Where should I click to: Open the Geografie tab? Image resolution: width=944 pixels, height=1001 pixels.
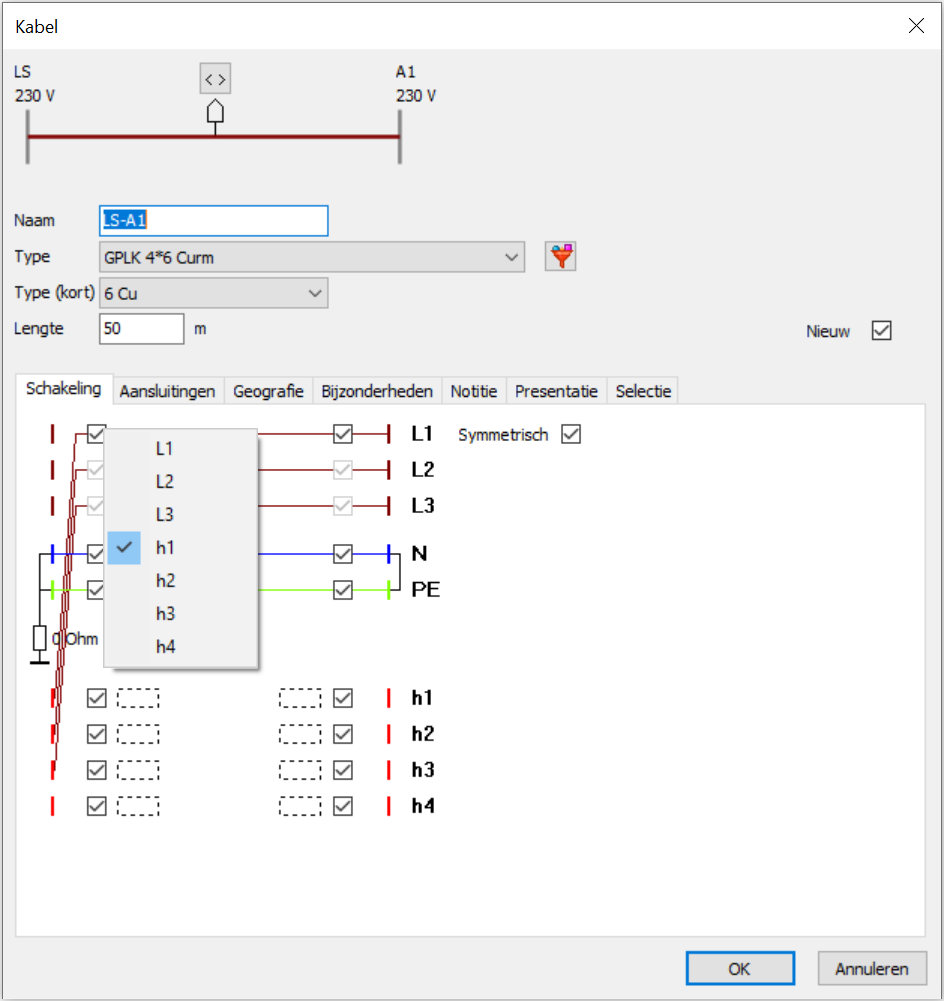pyautogui.click(x=268, y=391)
